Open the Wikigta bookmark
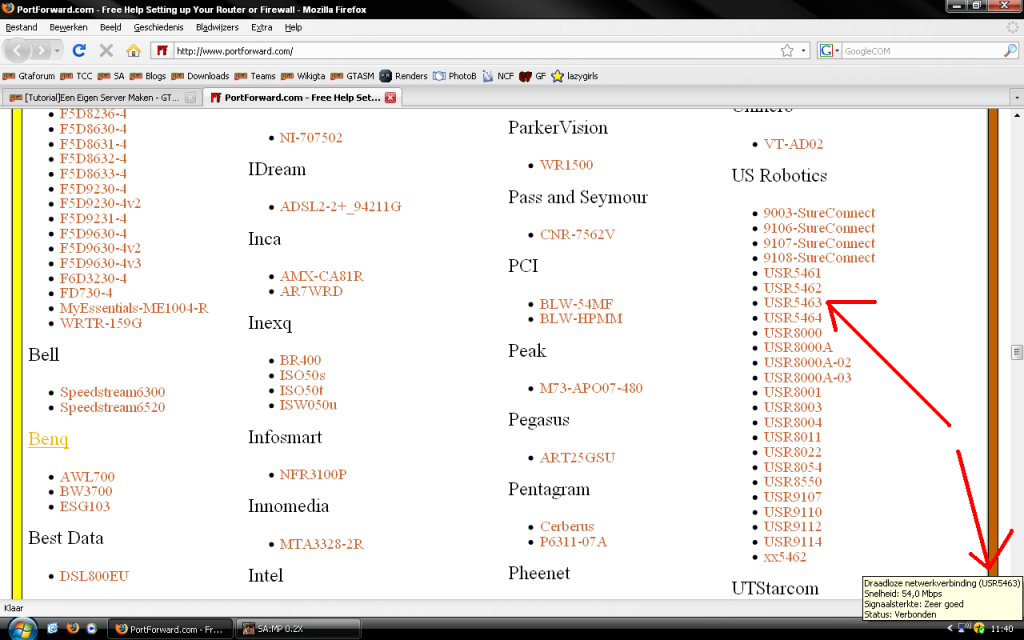The image size is (1024, 640). click(302, 76)
